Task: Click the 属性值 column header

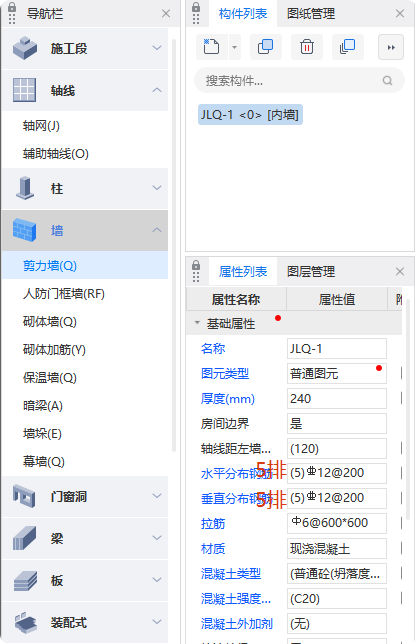Action: click(337, 299)
